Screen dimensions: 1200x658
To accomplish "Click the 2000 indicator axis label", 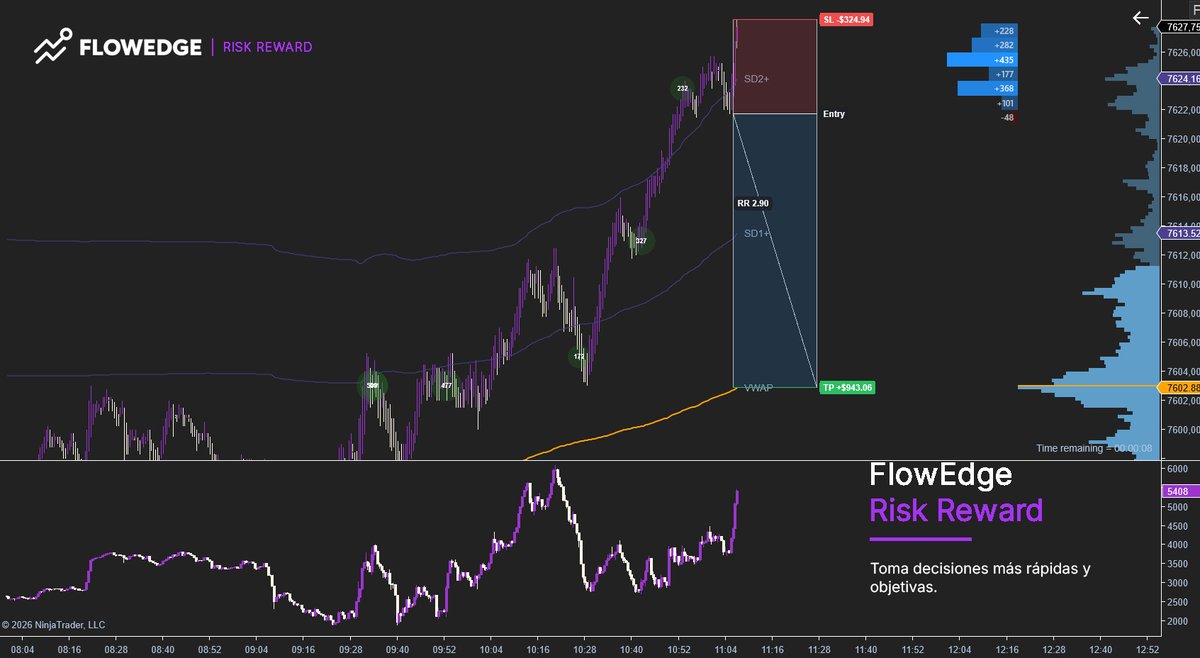I will (x=1176, y=621).
